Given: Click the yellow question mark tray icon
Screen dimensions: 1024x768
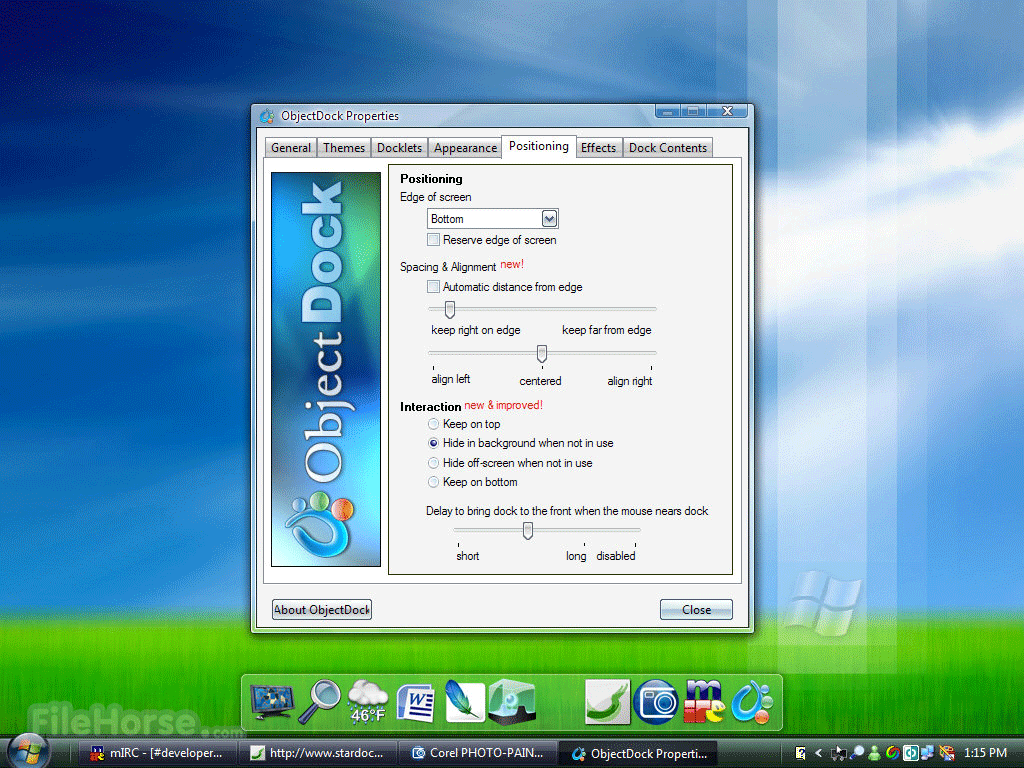Looking at the screenshot, I should [800, 753].
